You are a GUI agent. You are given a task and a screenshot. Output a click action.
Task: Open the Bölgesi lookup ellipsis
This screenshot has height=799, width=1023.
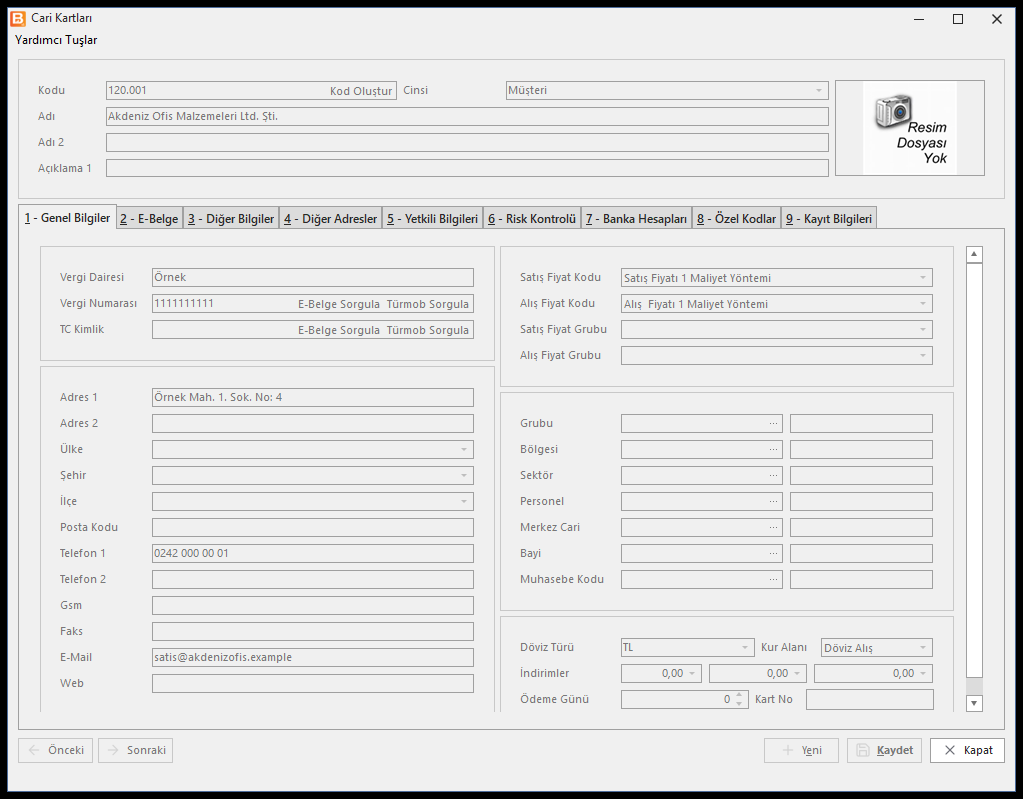773,449
